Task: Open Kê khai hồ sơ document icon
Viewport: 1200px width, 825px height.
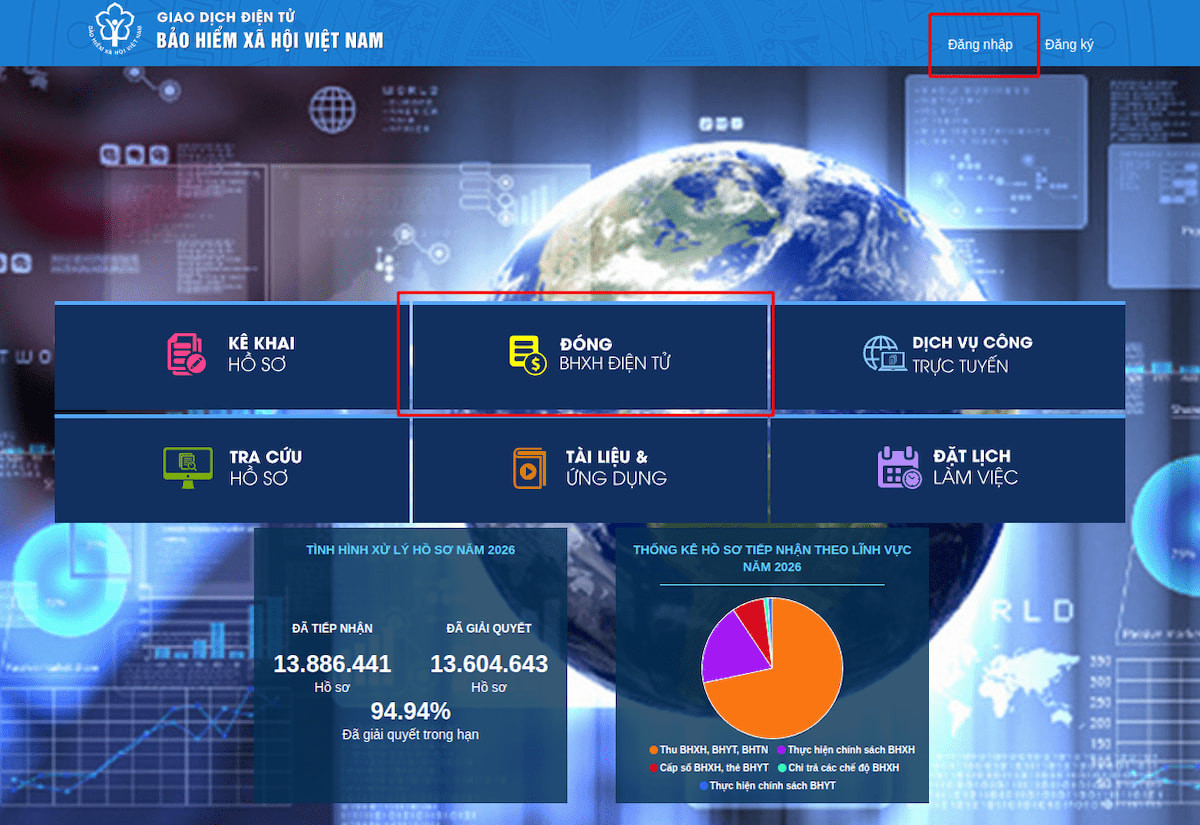Action: (187, 354)
